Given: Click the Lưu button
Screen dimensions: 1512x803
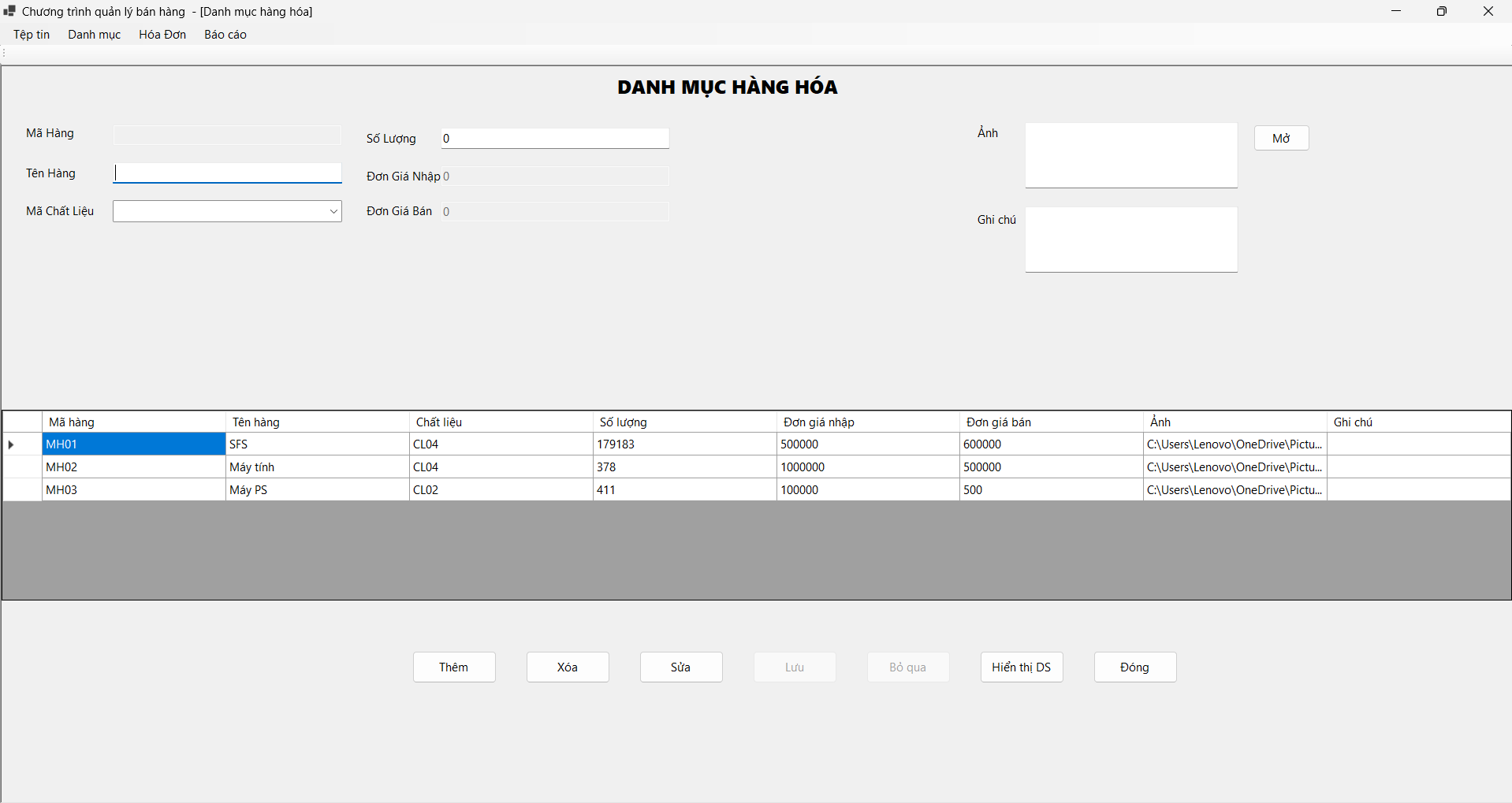Looking at the screenshot, I should [794, 667].
